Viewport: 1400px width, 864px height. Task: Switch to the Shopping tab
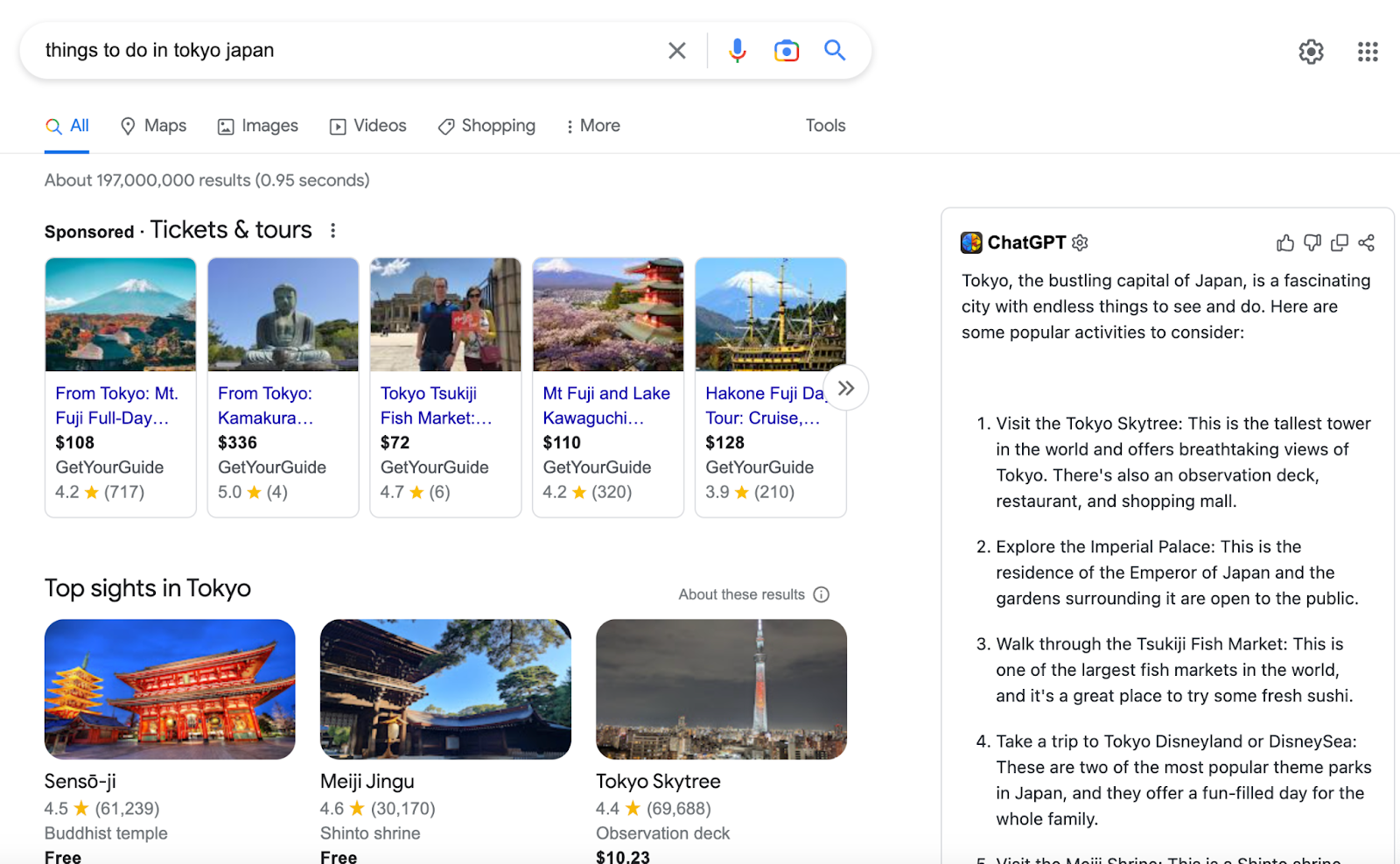coord(486,126)
